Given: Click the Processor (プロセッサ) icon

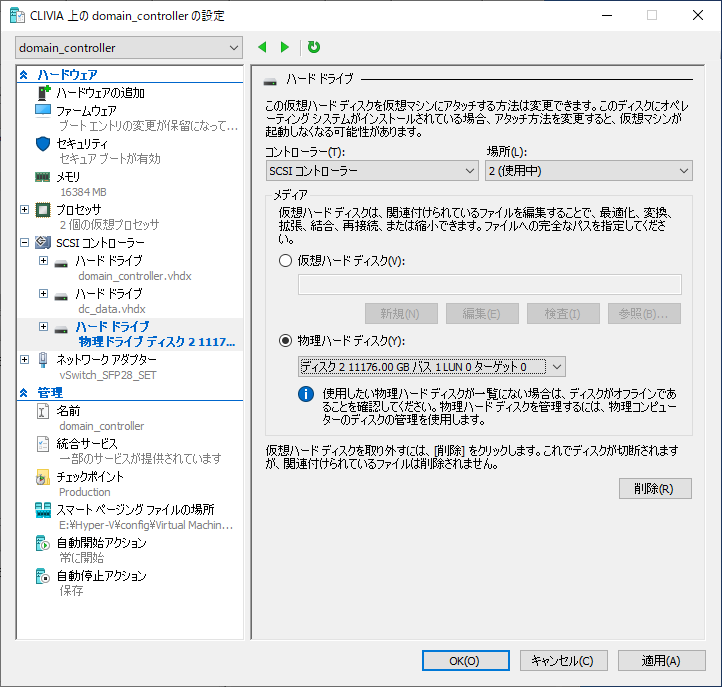Looking at the screenshot, I should point(43,210).
